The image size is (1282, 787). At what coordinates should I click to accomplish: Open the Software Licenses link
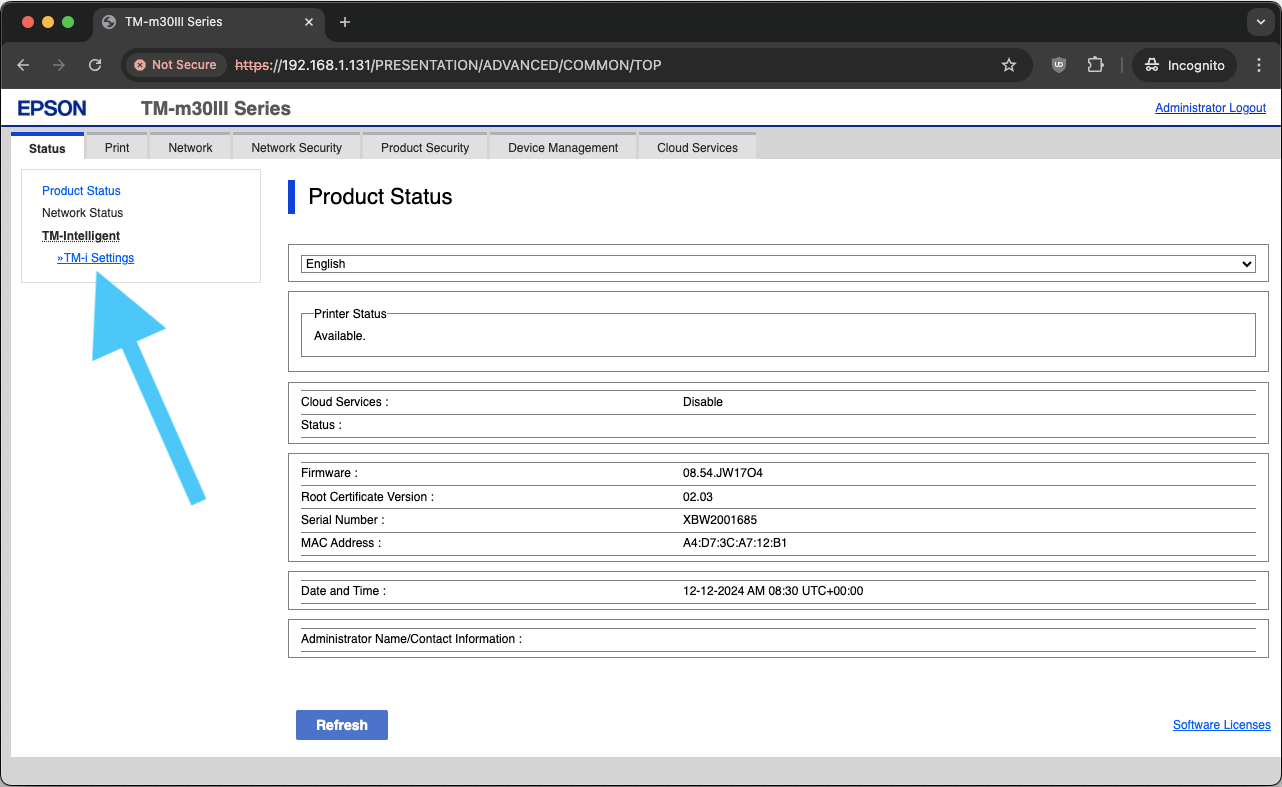point(1221,725)
